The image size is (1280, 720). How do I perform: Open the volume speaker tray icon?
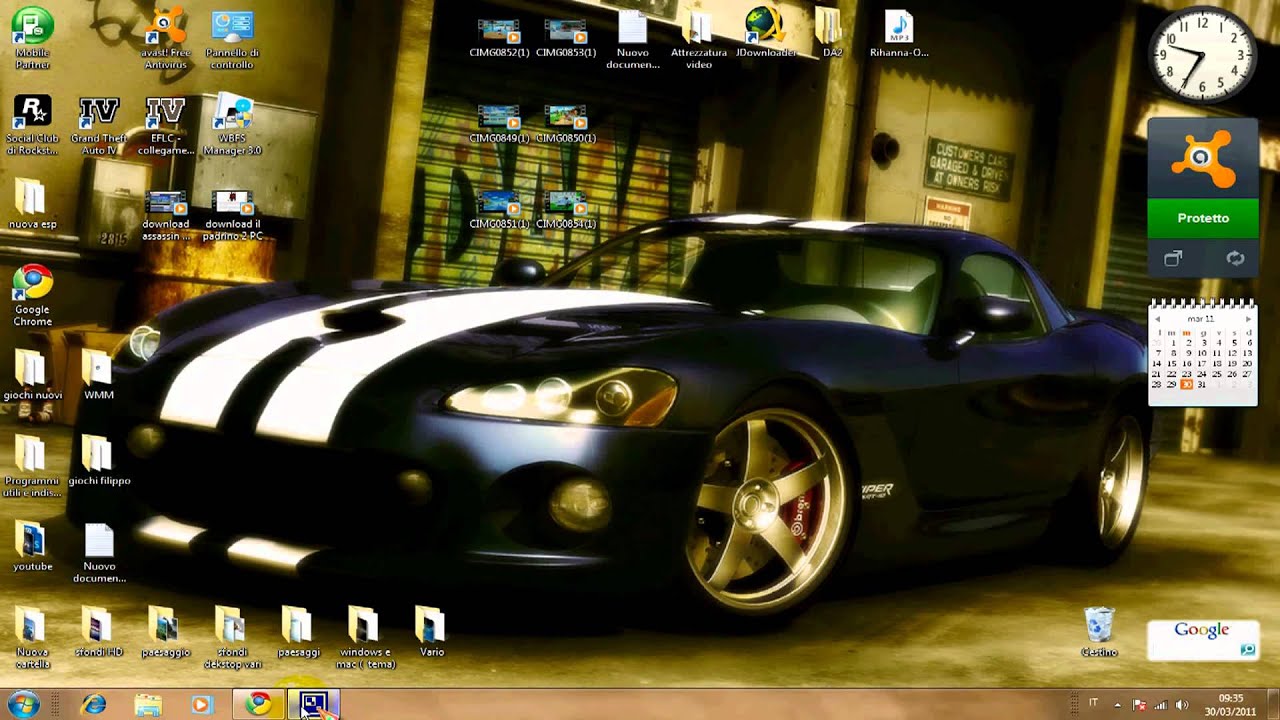click(x=1182, y=704)
